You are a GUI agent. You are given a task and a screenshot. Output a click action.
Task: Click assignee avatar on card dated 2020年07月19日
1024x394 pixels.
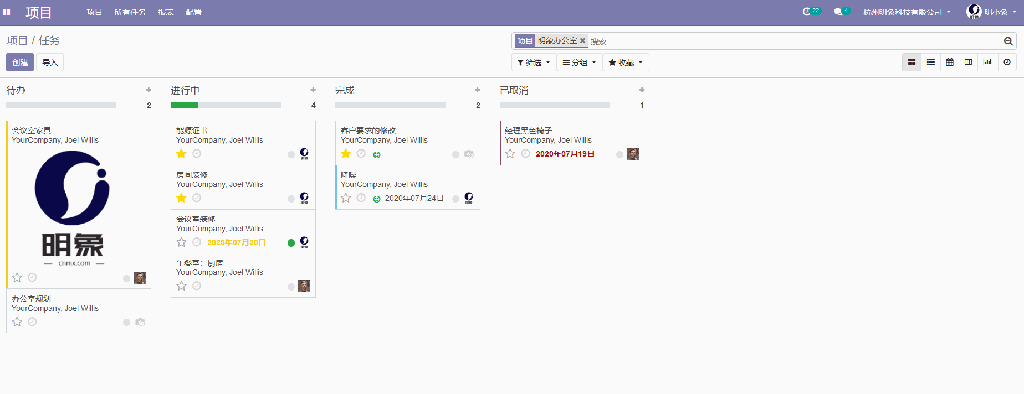point(633,154)
